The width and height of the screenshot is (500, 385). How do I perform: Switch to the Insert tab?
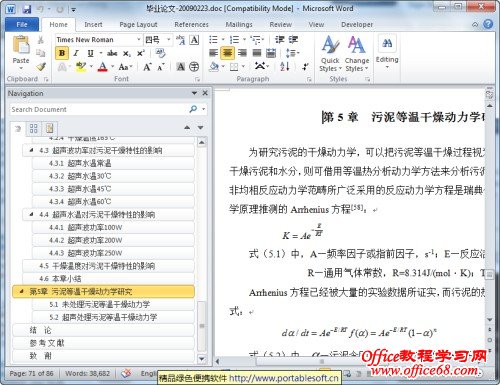(93, 25)
